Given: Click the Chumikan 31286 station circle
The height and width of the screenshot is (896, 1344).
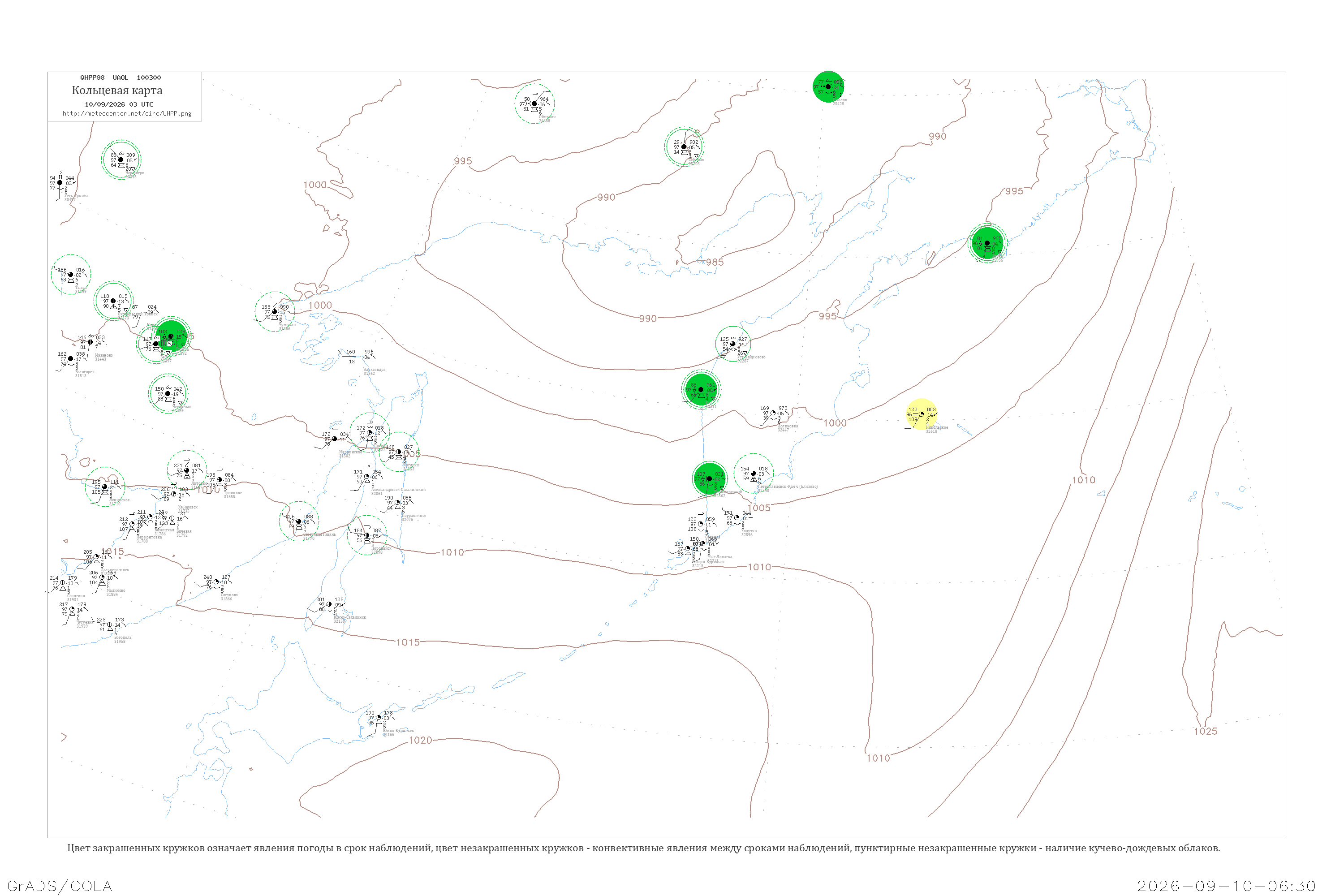Looking at the screenshot, I should pyautogui.click(x=274, y=311).
